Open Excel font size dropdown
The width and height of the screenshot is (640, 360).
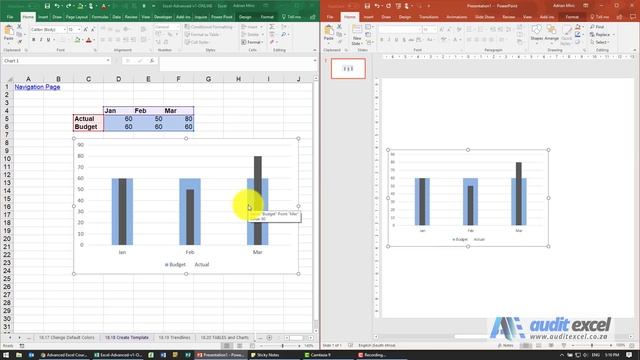[x=79, y=30]
